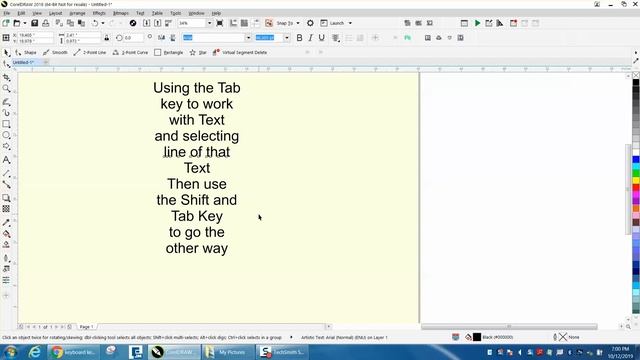Open the File menu
This screenshot has width=640, height=360.
coord(7,13)
